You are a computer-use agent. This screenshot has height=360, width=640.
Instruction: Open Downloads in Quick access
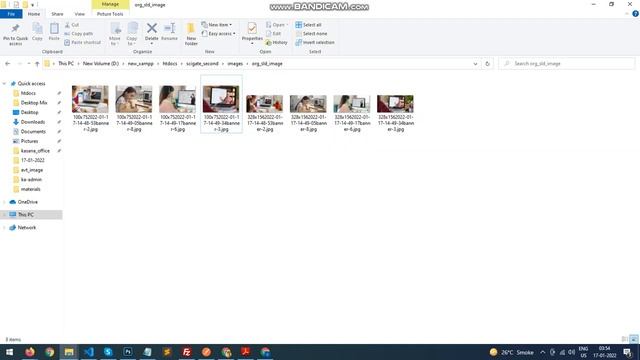pos(33,122)
